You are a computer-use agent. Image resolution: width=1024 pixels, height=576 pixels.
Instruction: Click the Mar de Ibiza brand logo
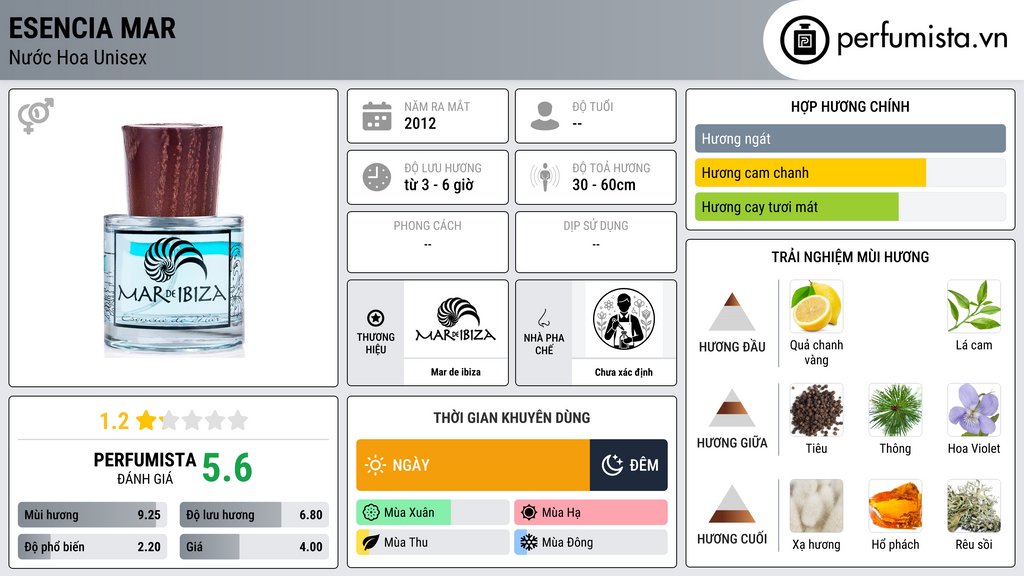point(455,320)
